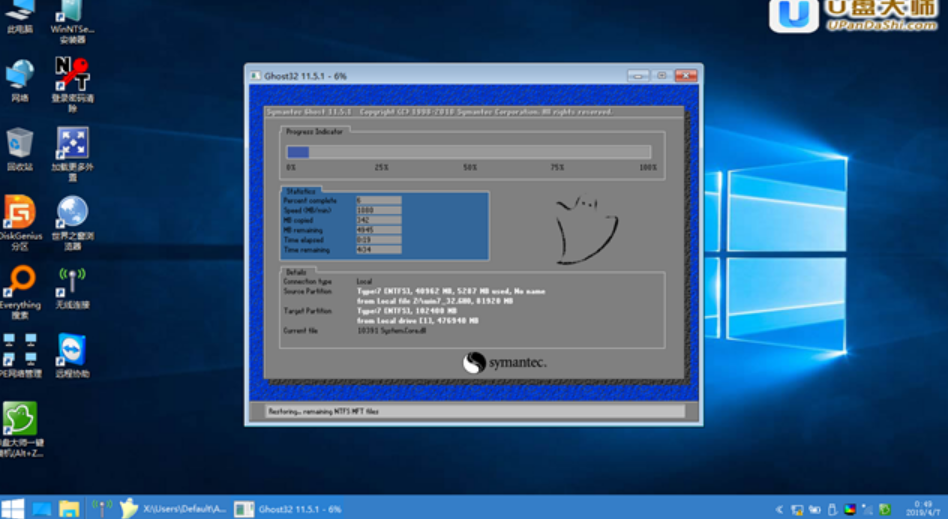Switch to Ghost32 11.5.1 taskbar button
Image resolution: width=948 pixels, height=519 pixels.
[x=290, y=508]
